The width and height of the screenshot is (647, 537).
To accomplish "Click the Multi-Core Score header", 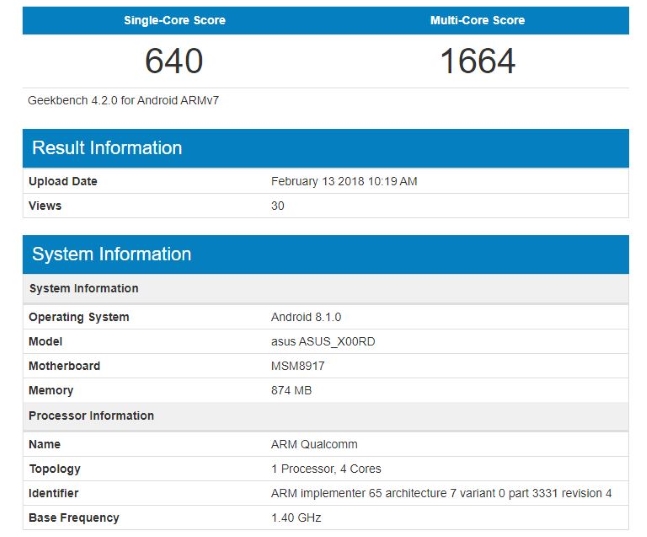I will pyautogui.click(x=478, y=20).
